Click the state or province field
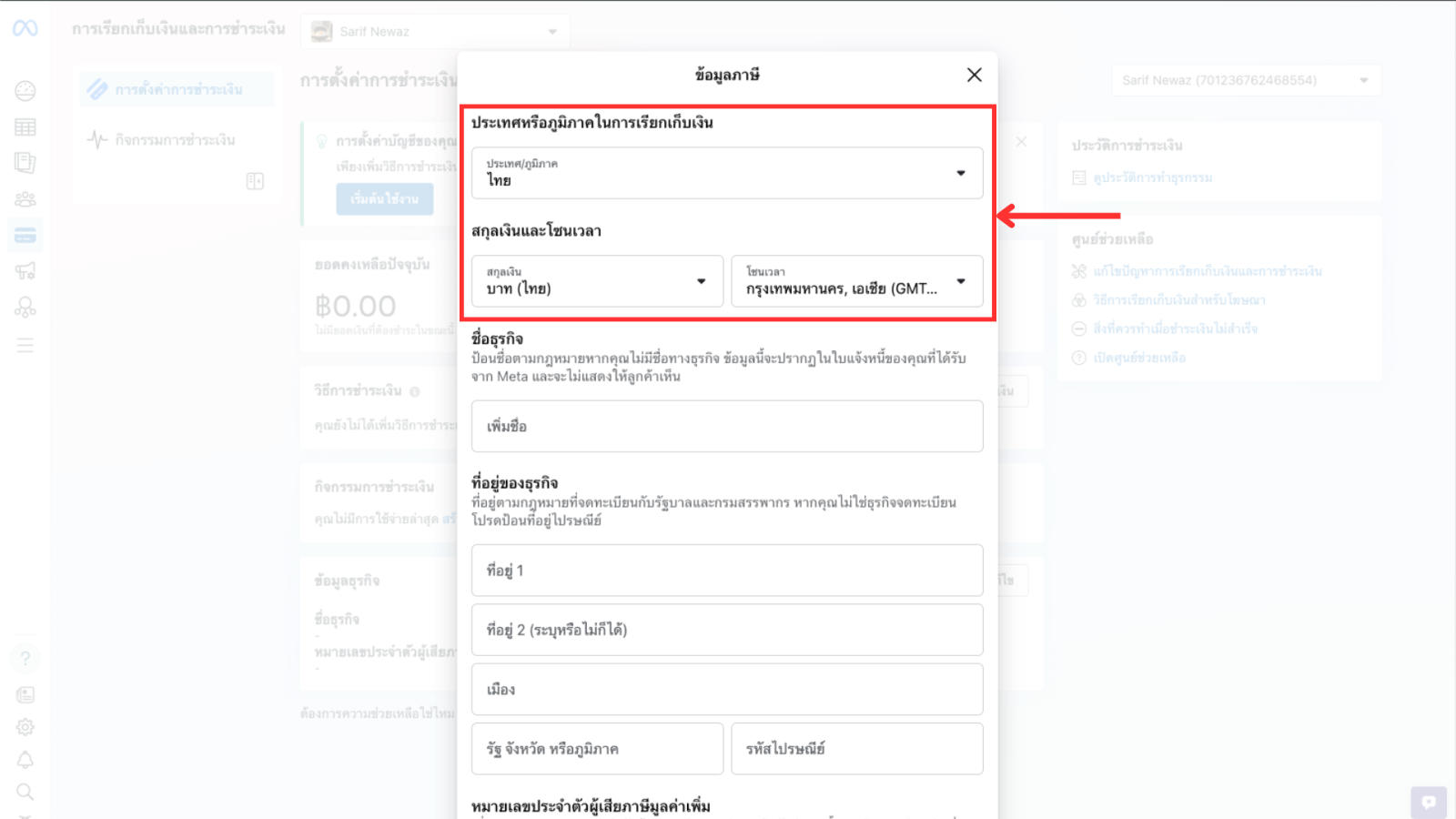1456x819 pixels. [x=597, y=749]
